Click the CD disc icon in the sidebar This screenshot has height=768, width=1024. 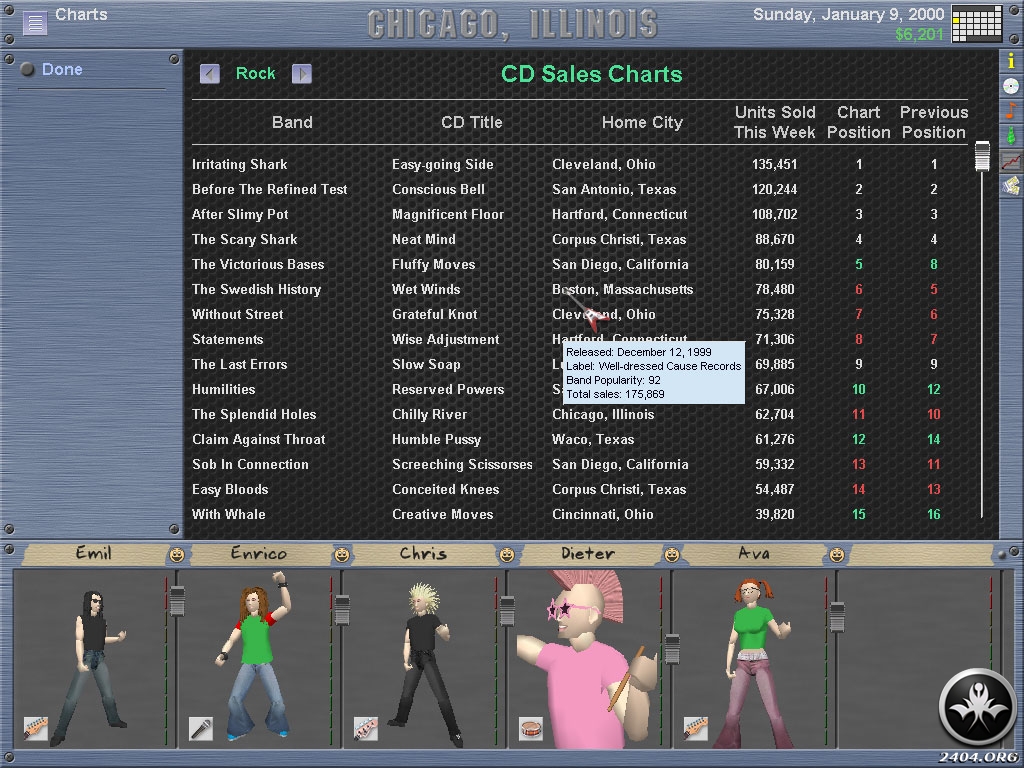(x=1012, y=86)
